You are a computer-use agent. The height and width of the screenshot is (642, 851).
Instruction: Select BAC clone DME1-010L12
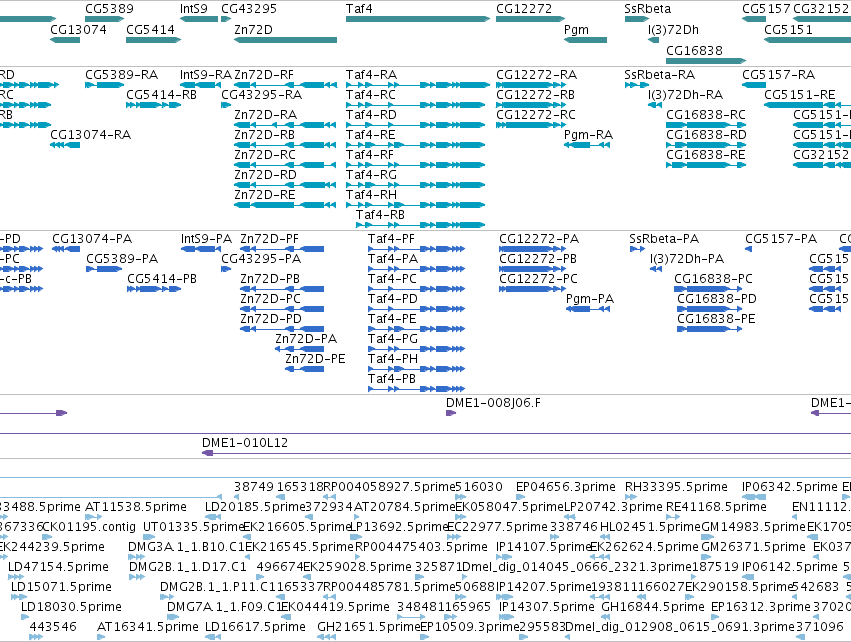click(x=526, y=453)
